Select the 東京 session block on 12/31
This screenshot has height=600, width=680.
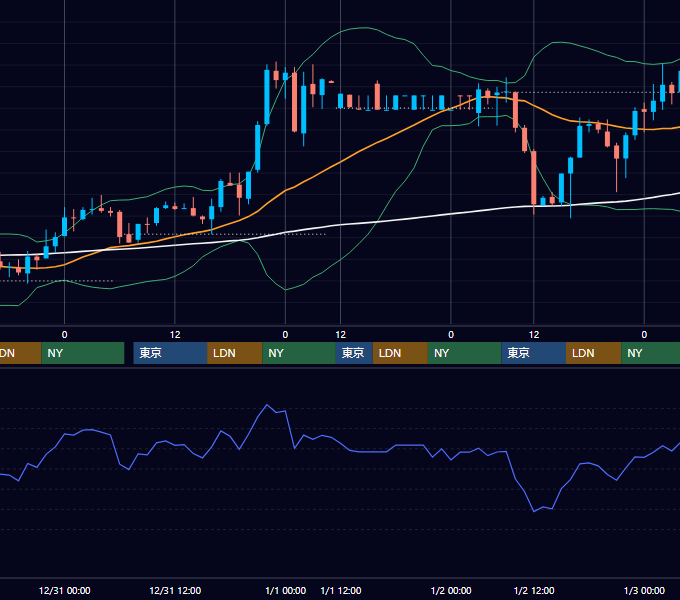pyautogui.click(x=170, y=353)
